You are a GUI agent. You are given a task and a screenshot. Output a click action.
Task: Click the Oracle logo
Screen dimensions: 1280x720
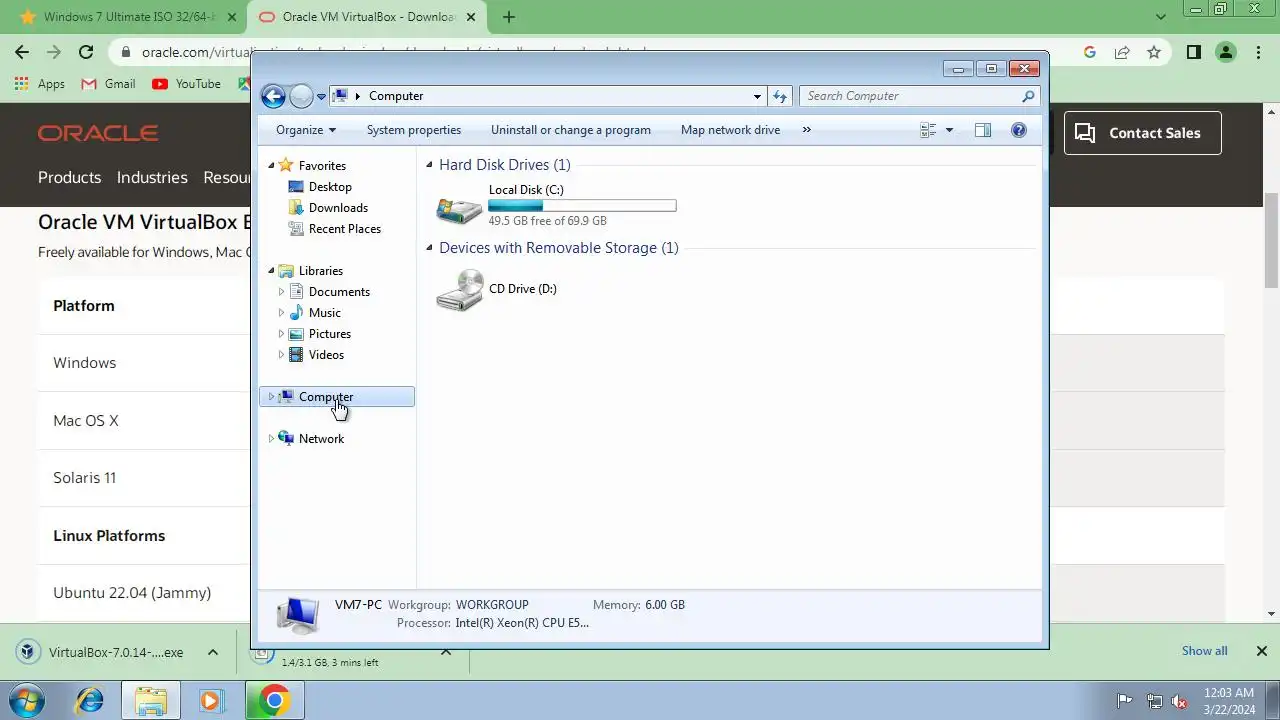98,133
